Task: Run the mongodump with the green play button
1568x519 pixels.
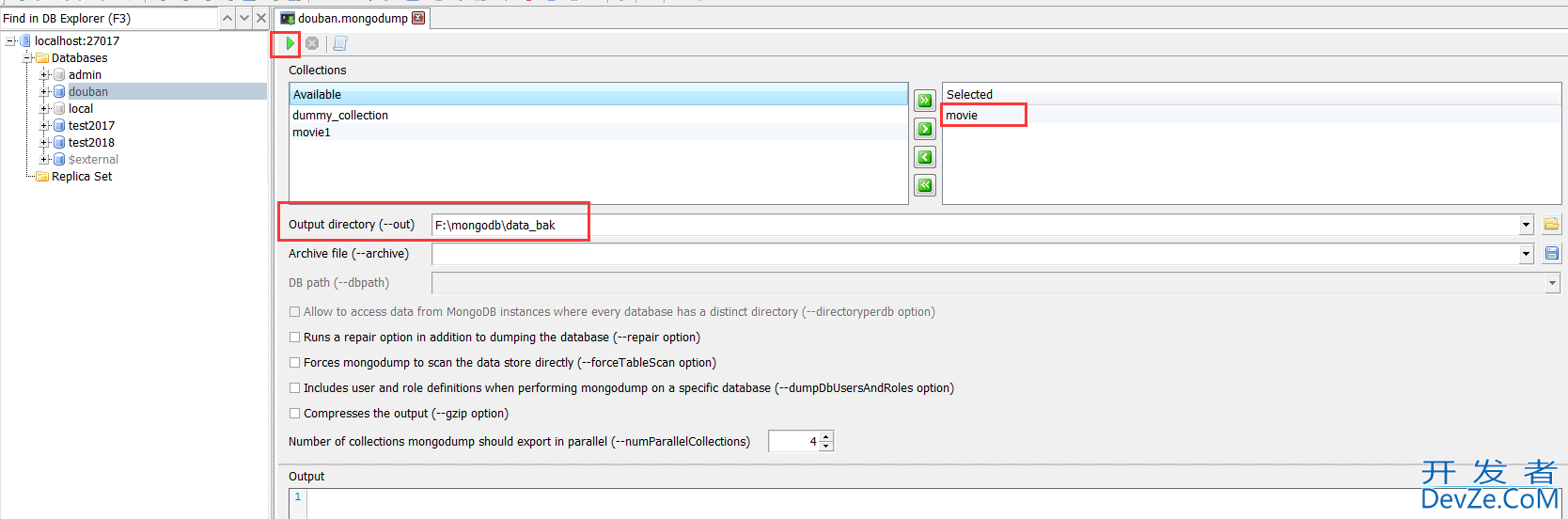Action: 290,43
